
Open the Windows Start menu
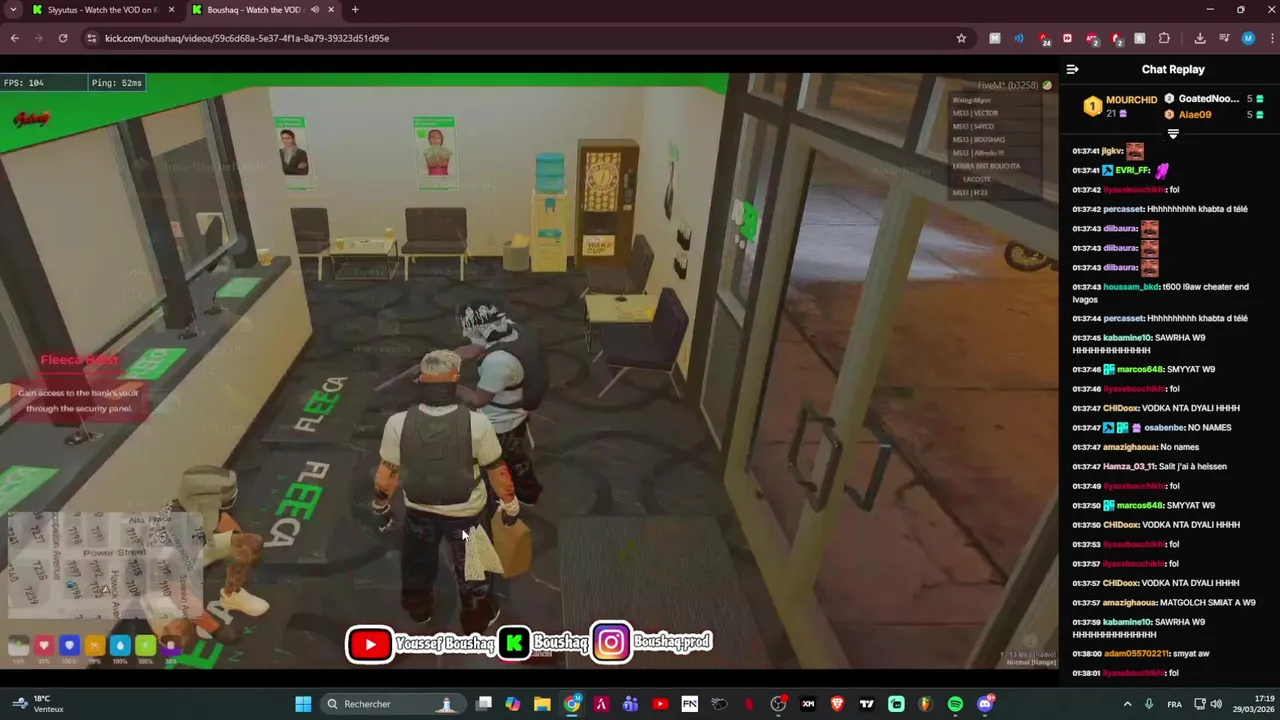tap(303, 704)
